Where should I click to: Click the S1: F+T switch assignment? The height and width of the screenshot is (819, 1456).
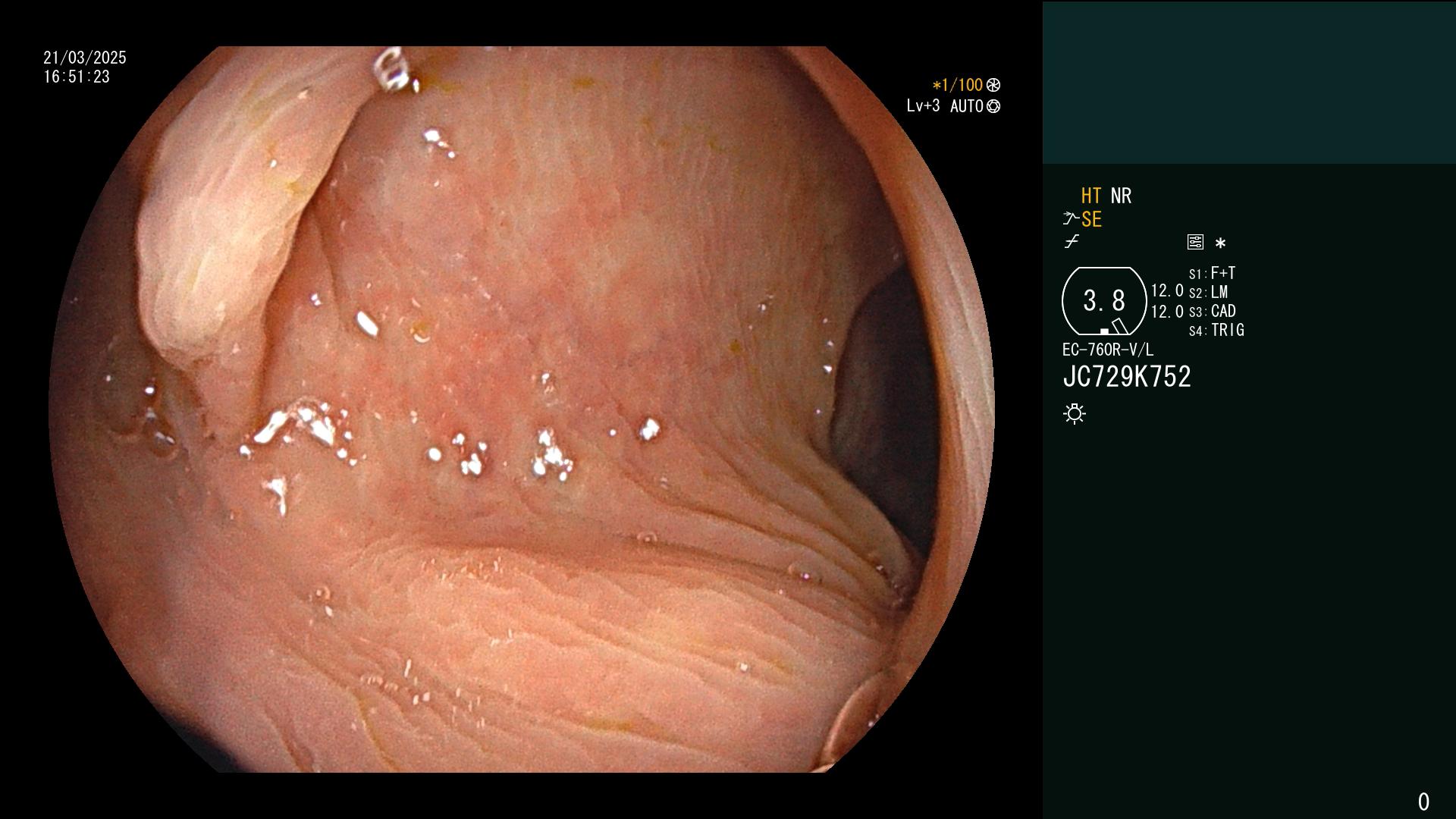[x=1212, y=273]
